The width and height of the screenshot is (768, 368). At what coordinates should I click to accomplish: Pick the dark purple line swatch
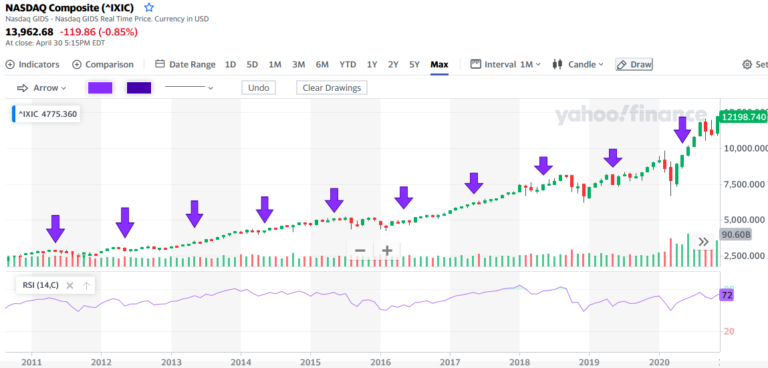coord(139,88)
